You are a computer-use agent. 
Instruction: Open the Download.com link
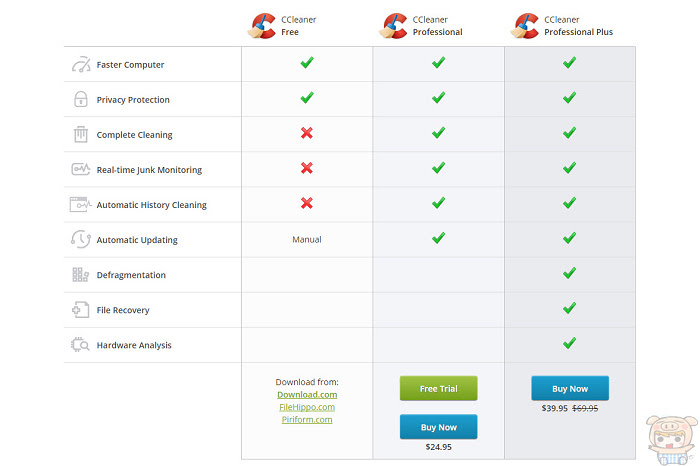pos(307,395)
